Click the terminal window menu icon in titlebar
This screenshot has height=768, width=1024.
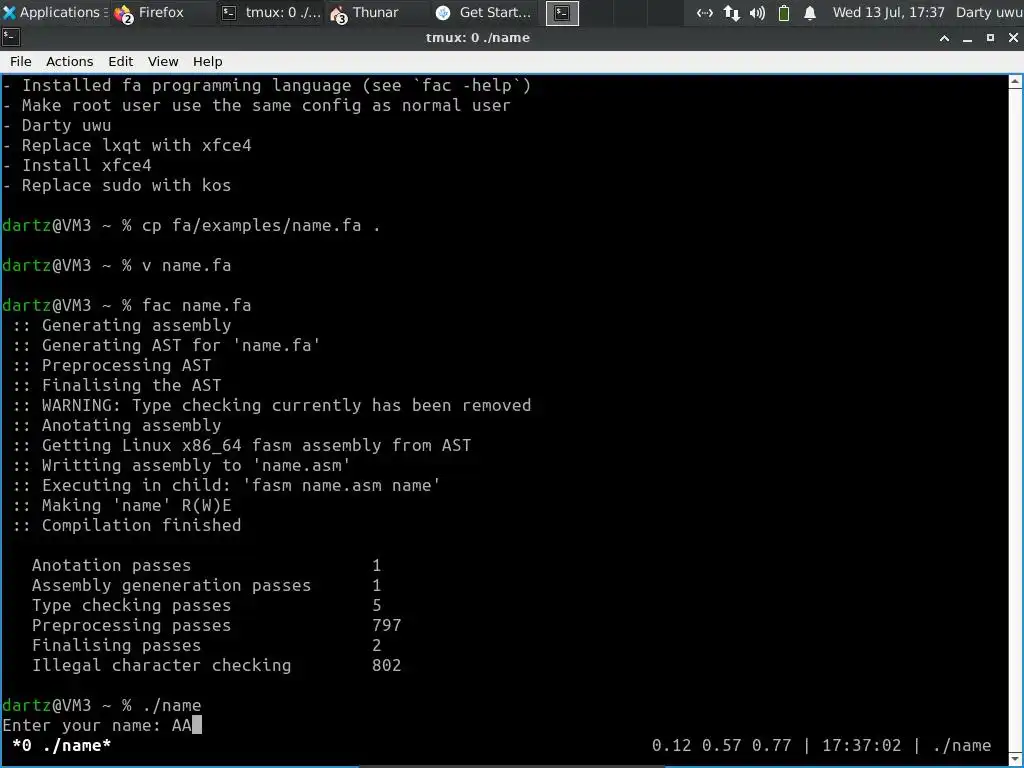coord(11,38)
